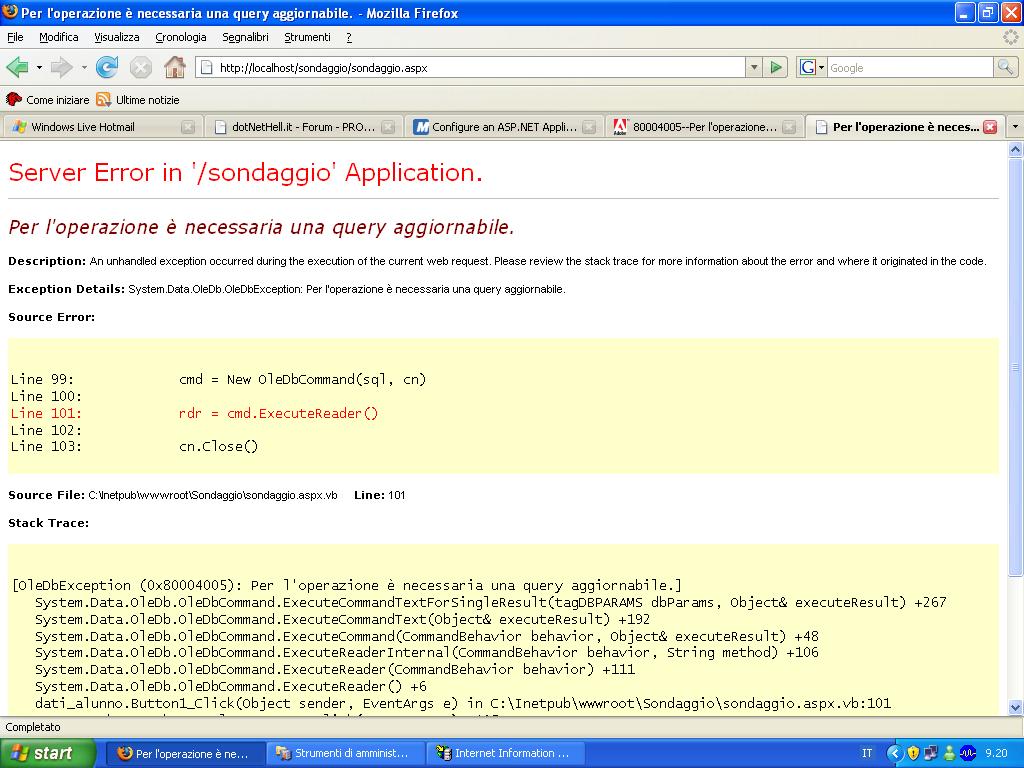Viewport: 1024px width, 768px height.
Task: Open the Back history dropdown arrow
Action: coord(39,67)
